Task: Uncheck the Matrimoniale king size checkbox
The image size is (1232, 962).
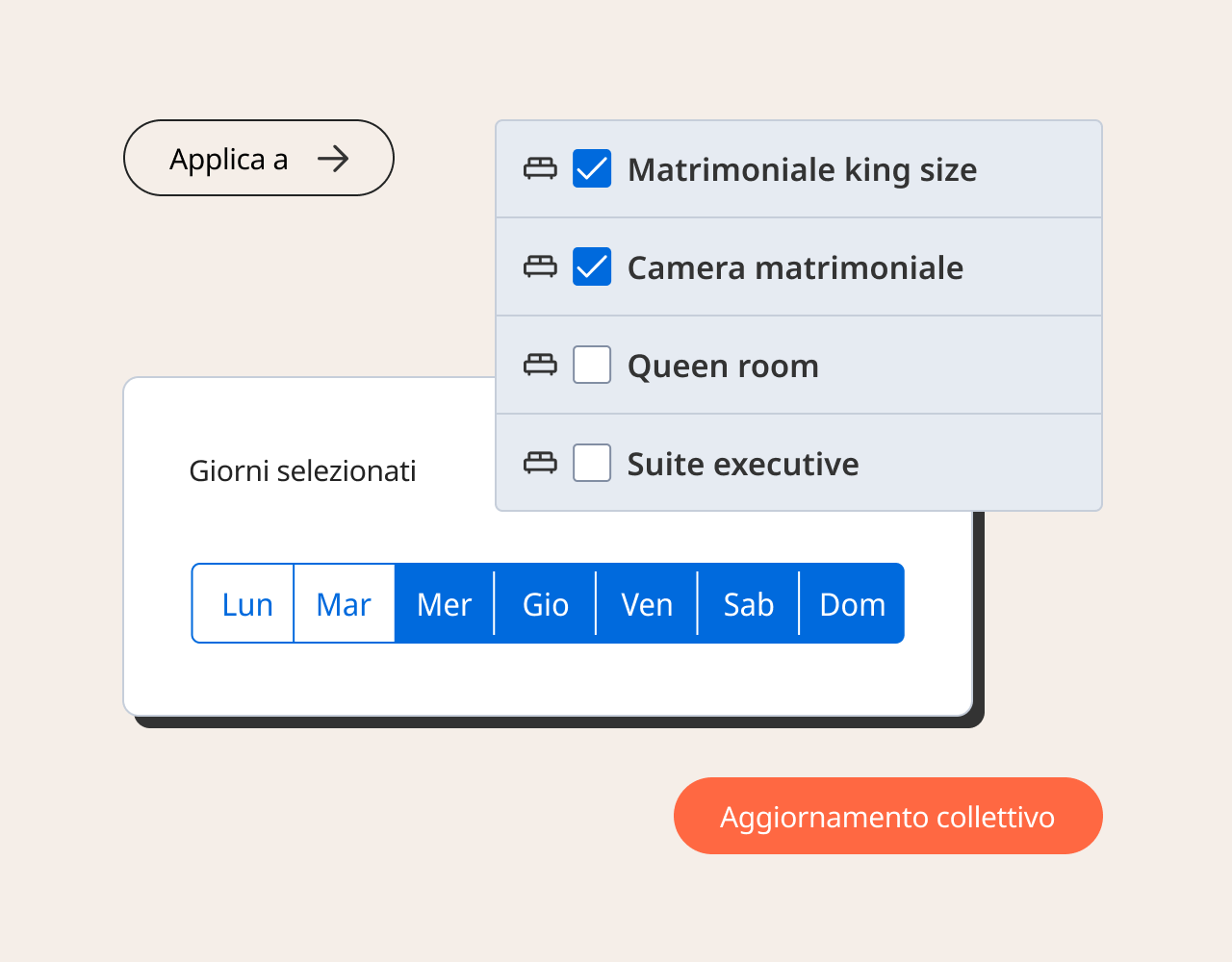Action: [x=592, y=169]
